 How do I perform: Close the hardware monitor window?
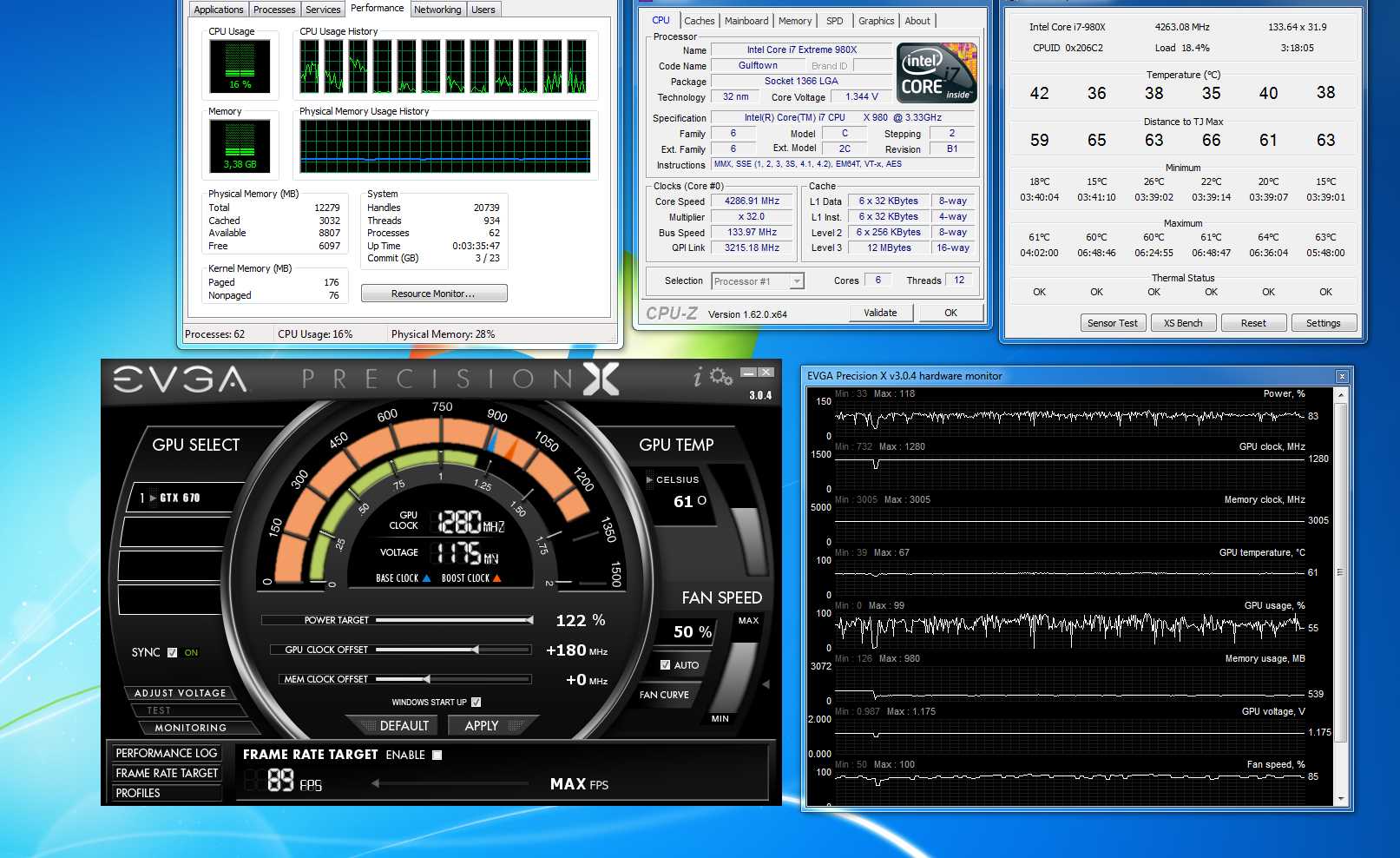1342,376
